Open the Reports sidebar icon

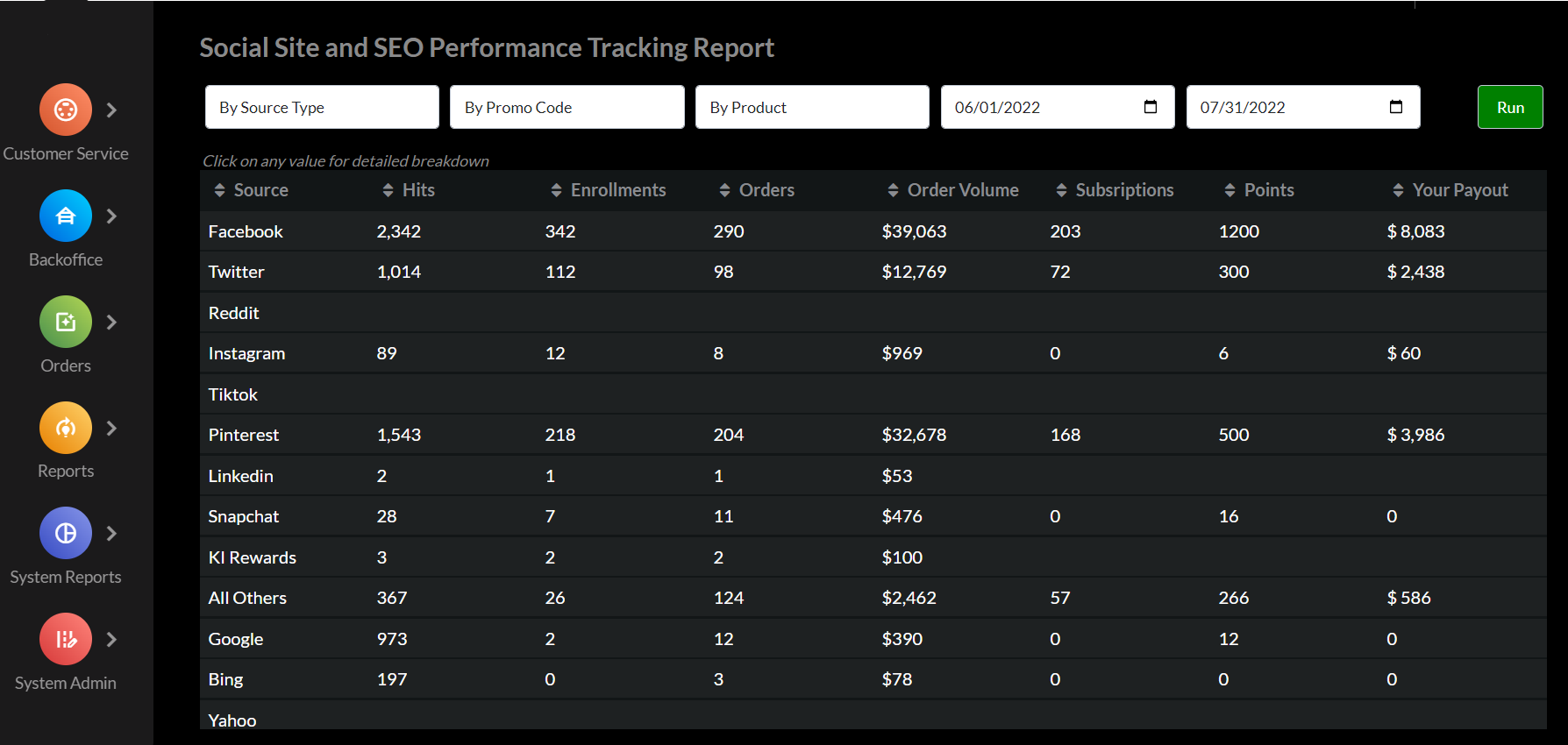pyautogui.click(x=66, y=428)
